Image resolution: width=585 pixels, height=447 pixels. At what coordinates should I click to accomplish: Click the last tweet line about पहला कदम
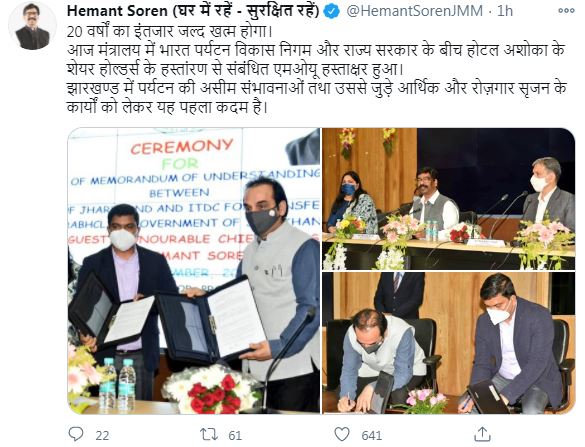[x=168, y=107]
